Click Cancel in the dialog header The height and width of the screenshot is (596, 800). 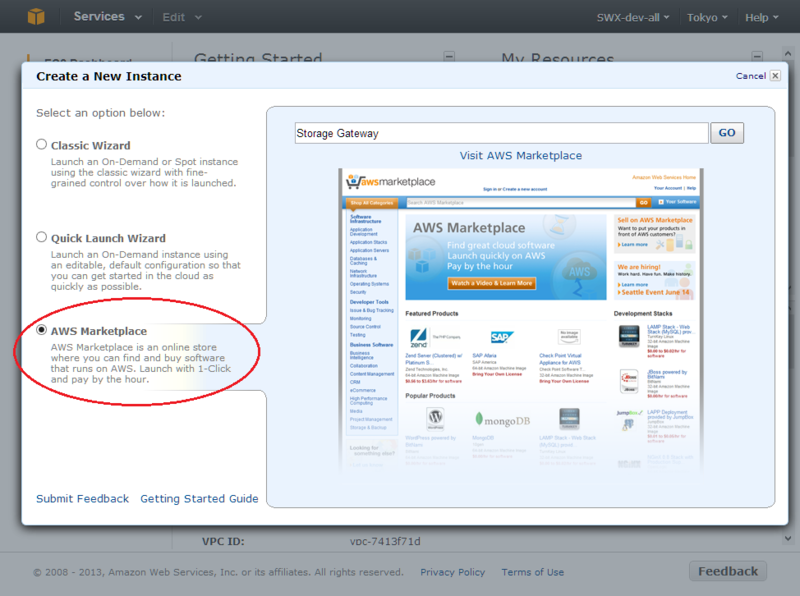click(751, 76)
